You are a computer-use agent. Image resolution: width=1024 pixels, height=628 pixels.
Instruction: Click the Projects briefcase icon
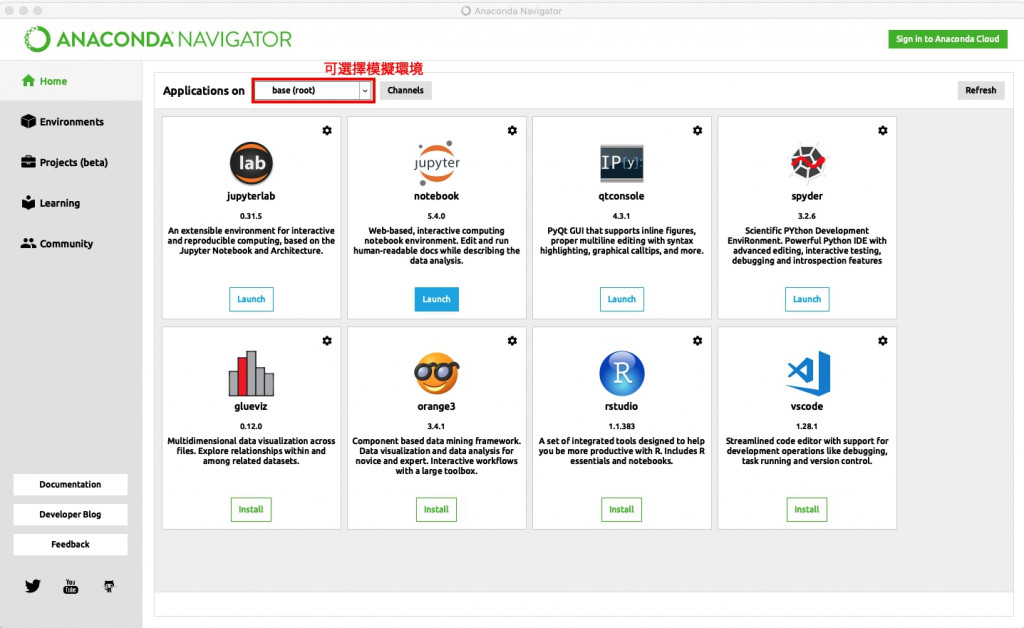(x=28, y=162)
